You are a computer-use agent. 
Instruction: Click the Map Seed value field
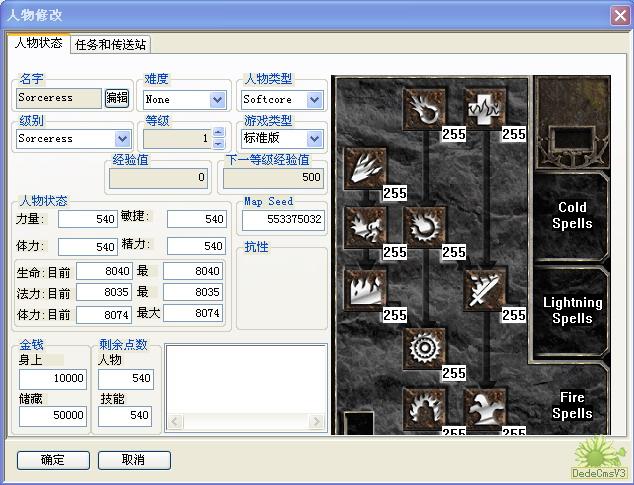coord(283,220)
